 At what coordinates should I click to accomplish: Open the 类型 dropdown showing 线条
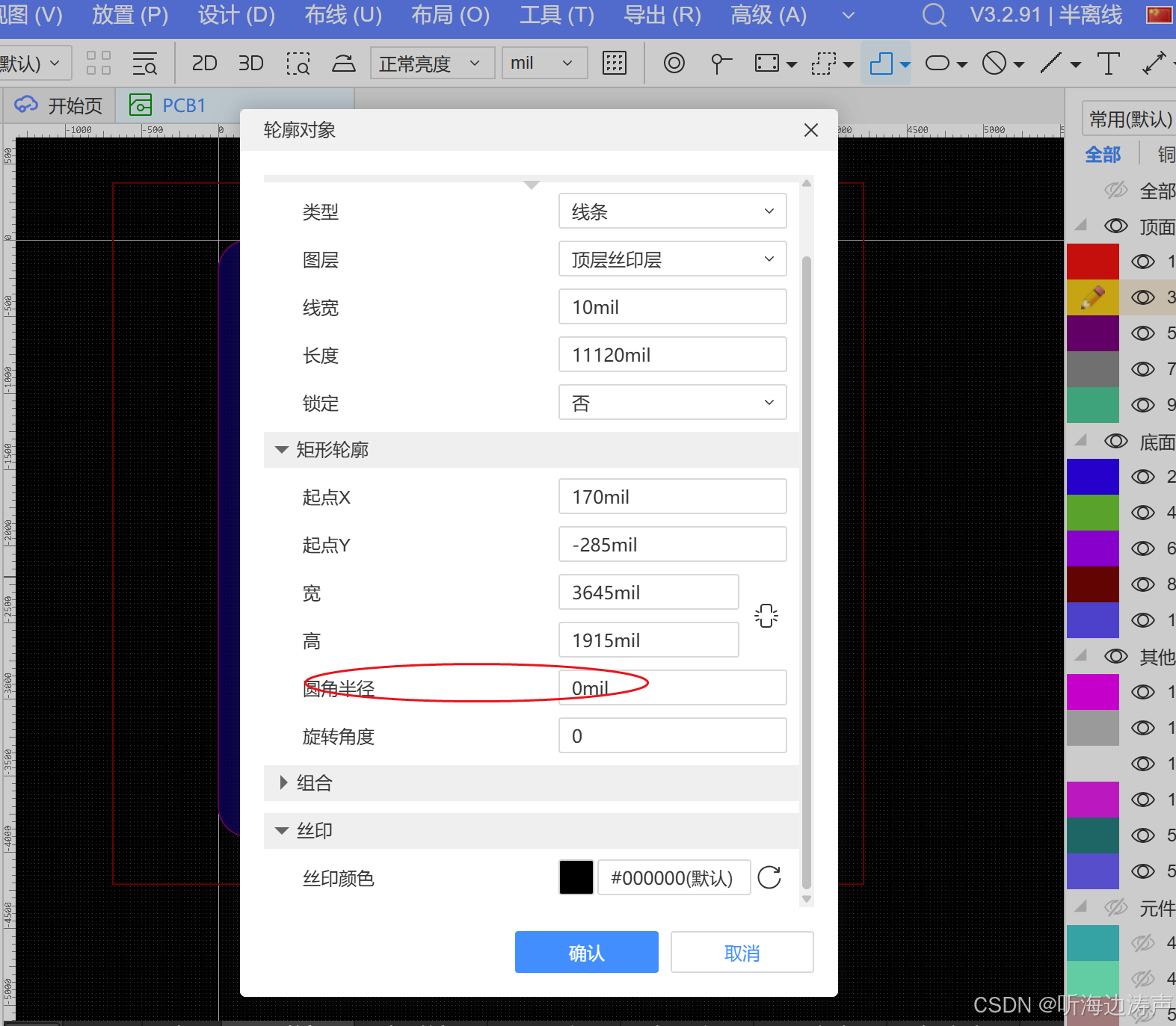673,211
